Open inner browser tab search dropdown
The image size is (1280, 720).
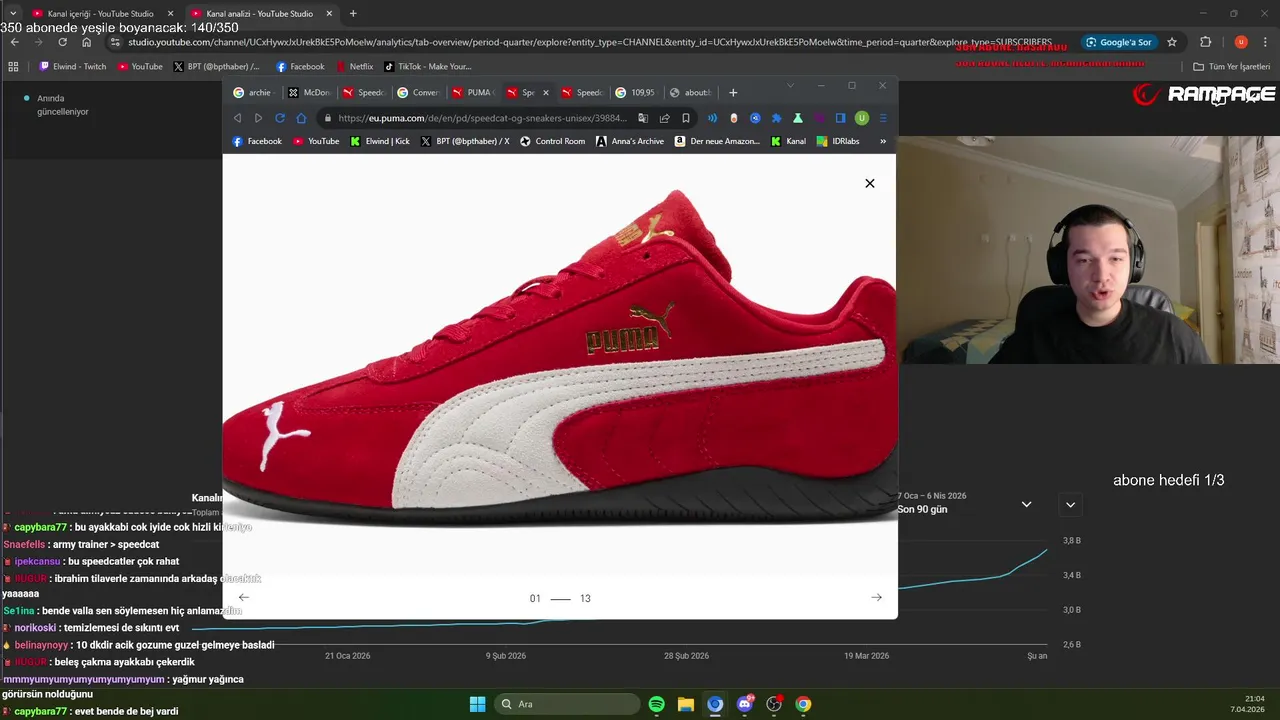pos(790,86)
